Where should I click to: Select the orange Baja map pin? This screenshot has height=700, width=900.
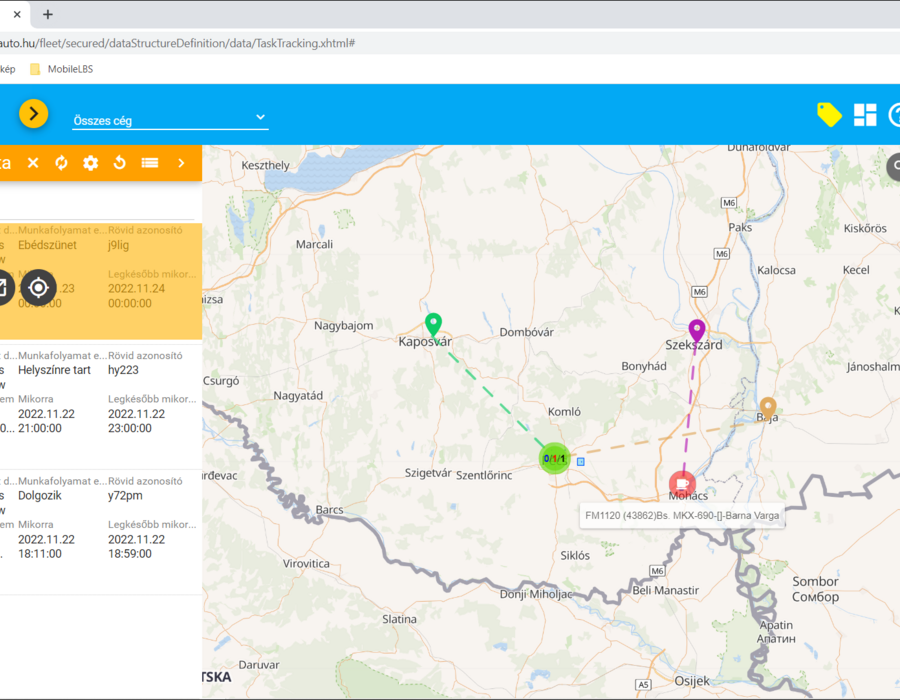pyautogui.click(x=767, y=409)
